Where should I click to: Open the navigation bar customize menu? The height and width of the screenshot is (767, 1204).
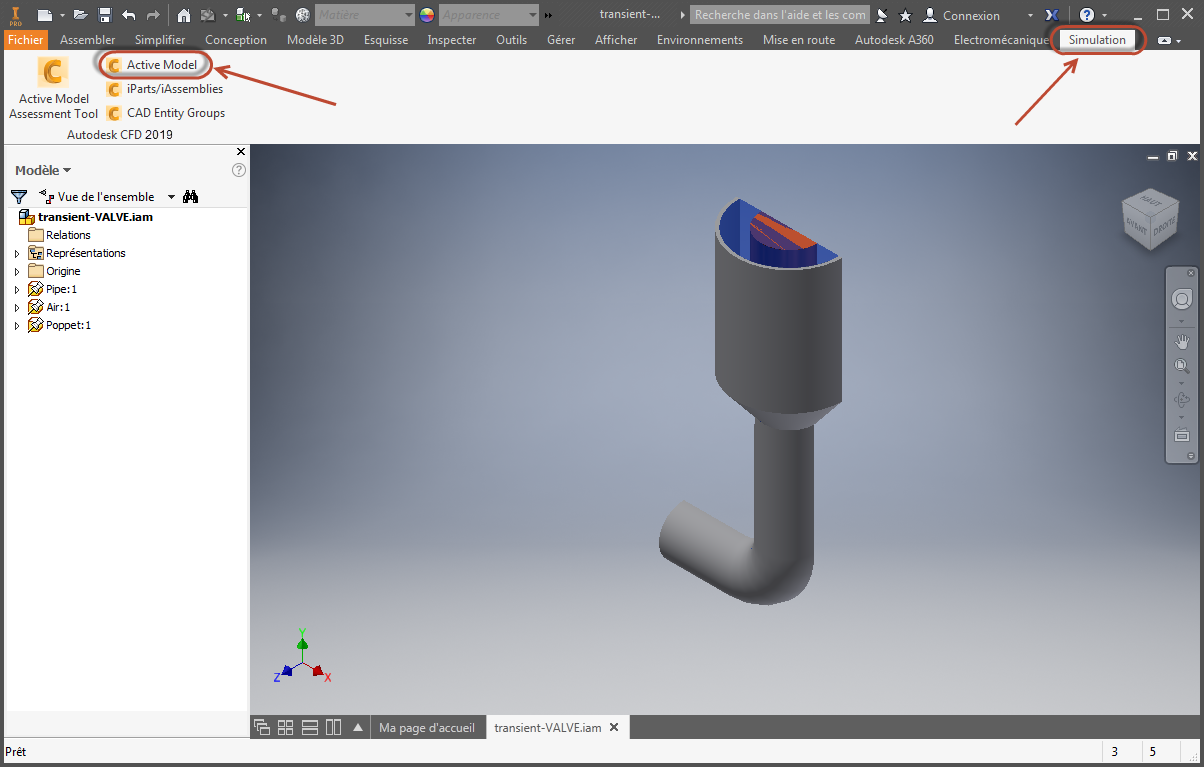(x=1190, y=456)
